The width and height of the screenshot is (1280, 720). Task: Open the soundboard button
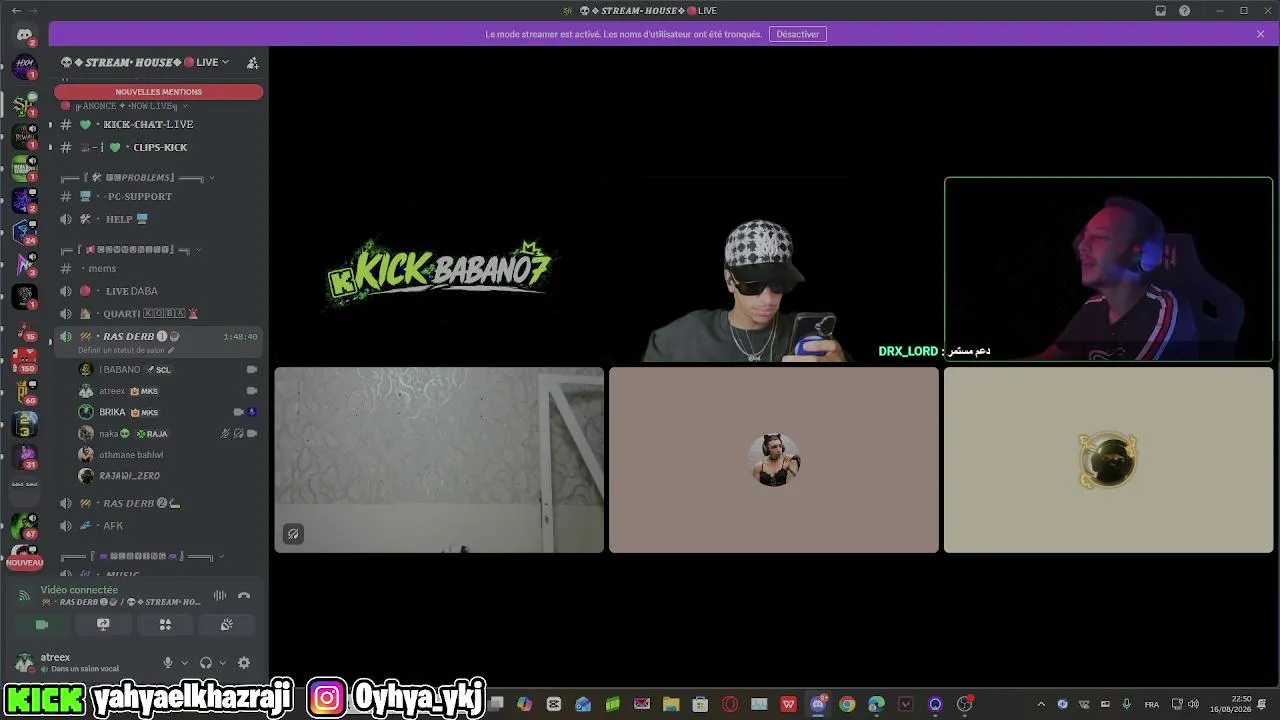[x=227, y=624]
